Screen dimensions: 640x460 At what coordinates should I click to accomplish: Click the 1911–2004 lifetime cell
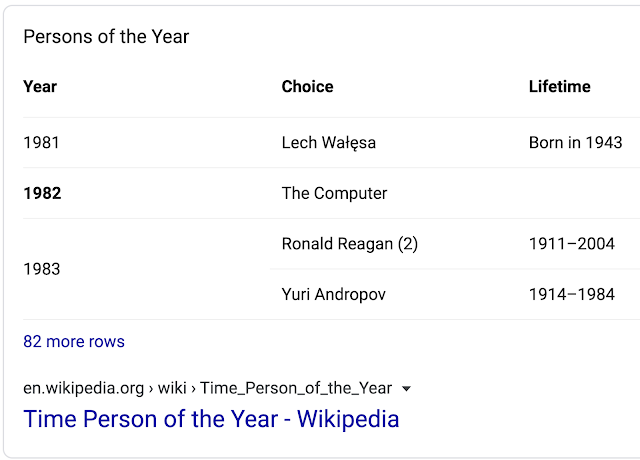pos(572,244)
